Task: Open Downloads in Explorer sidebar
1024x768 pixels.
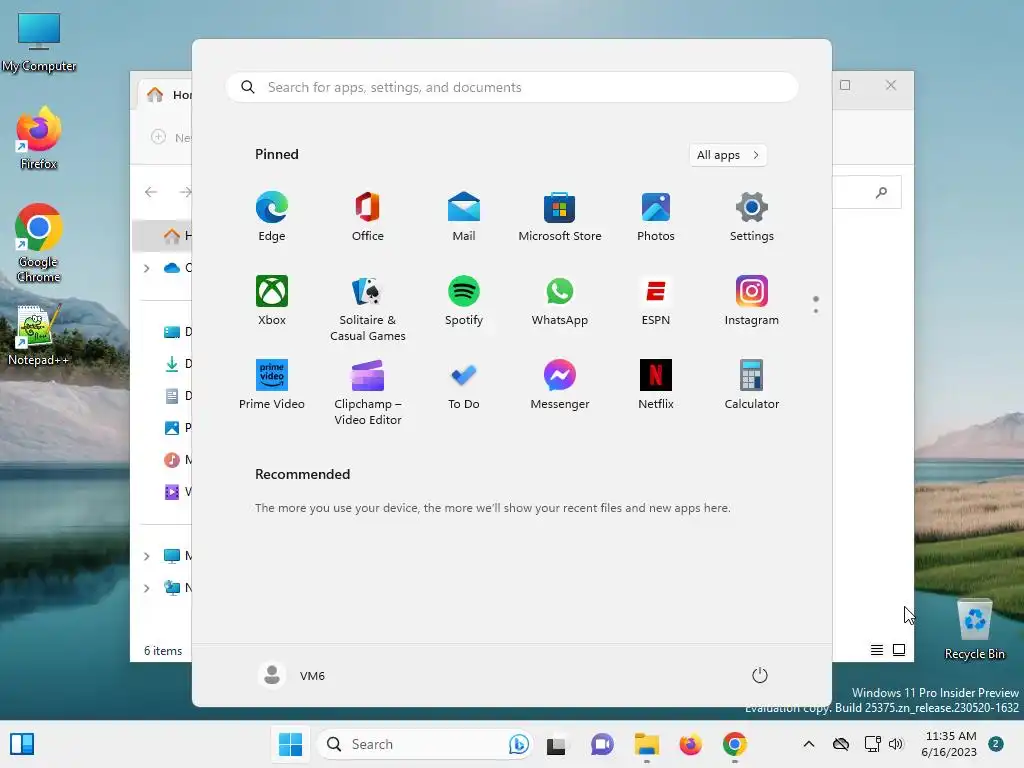Action: 176,364
